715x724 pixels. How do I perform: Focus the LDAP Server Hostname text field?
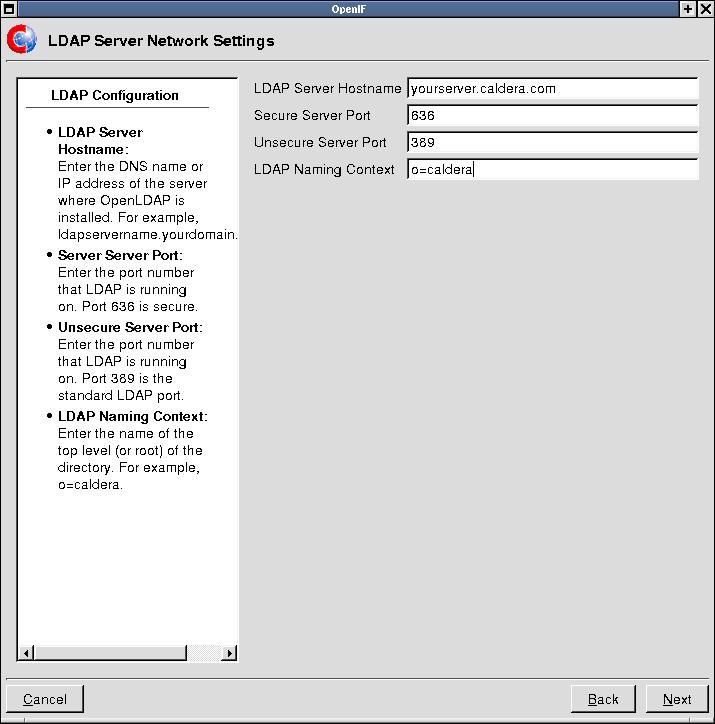(552, 89)
